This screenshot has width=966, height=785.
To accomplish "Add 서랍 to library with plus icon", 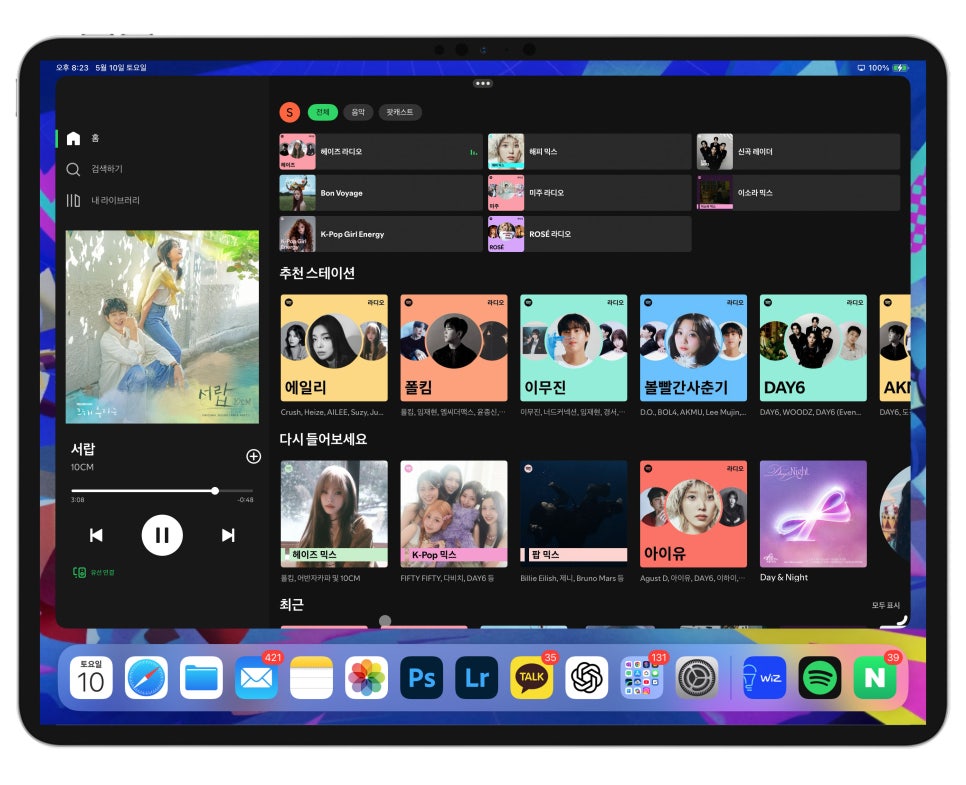I will [253, 456].
